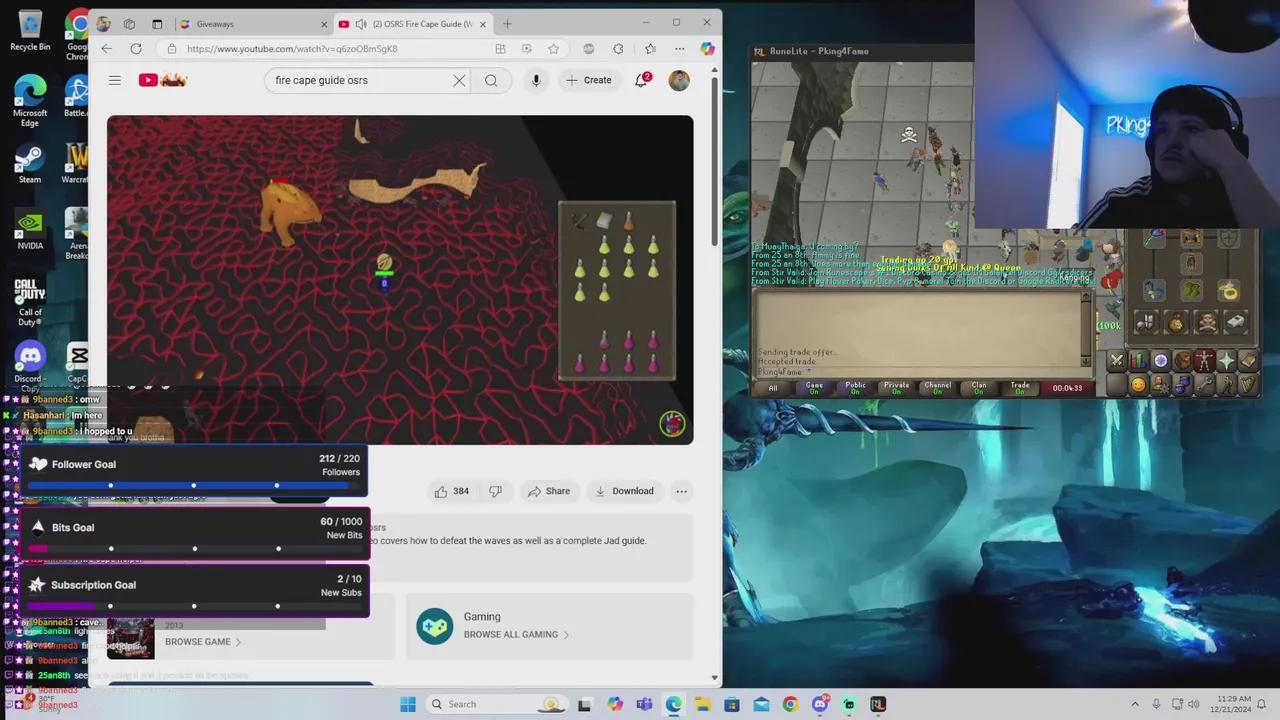
Task: Open RuneLite Combat Options tab icon
Action: coord(1117,361)
